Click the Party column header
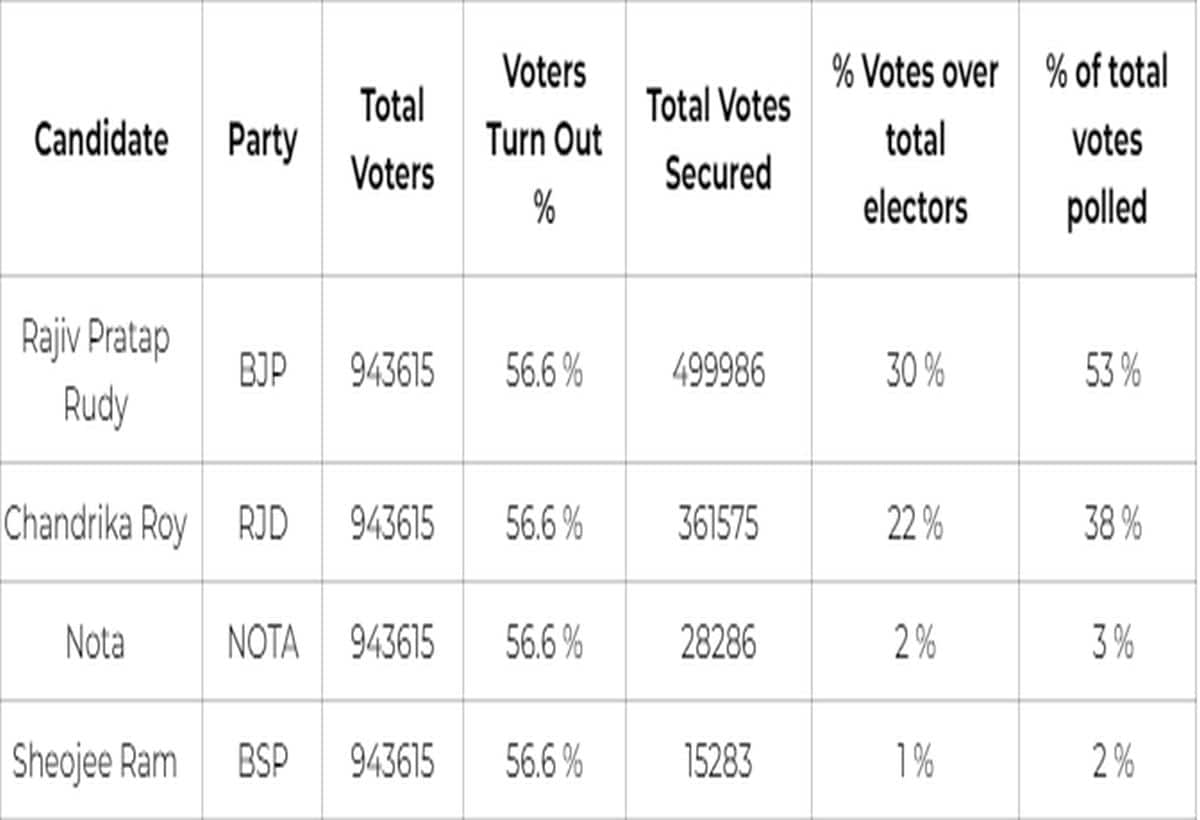Image resolution: width=1200 pixels, height=820 pixels. pos(262,139)
